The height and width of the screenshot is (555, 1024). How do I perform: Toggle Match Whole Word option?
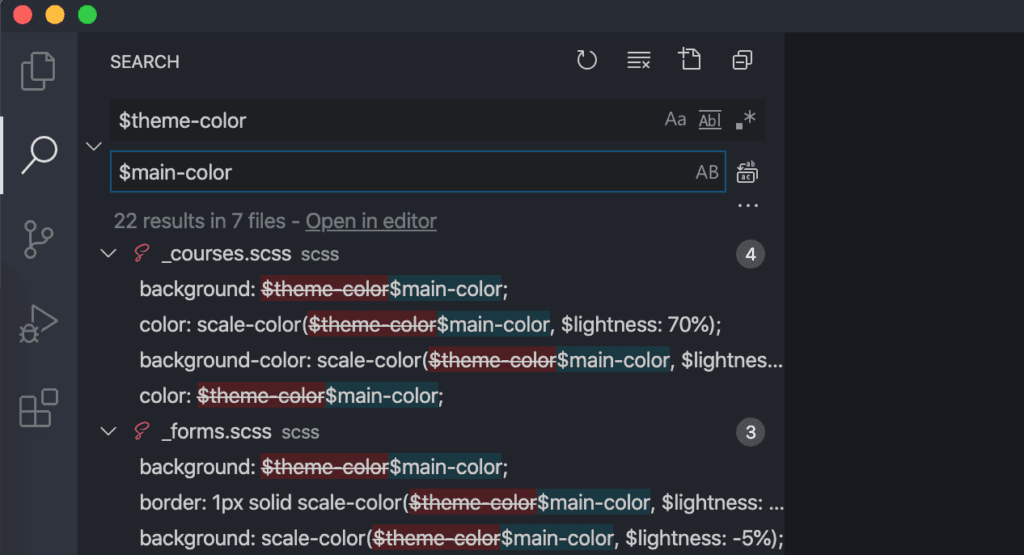point(710,119)
